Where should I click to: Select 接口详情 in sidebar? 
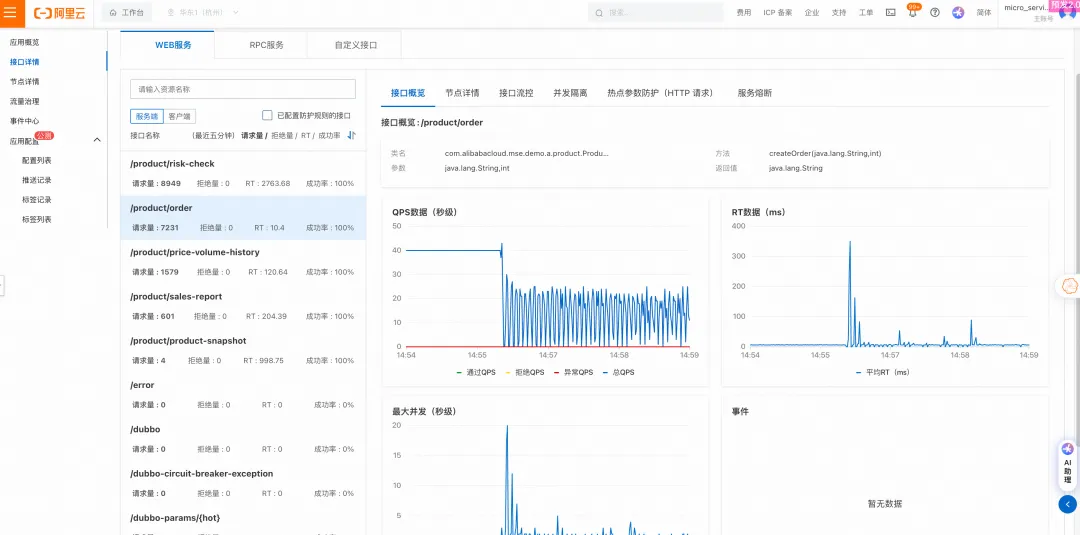[25, 62]
